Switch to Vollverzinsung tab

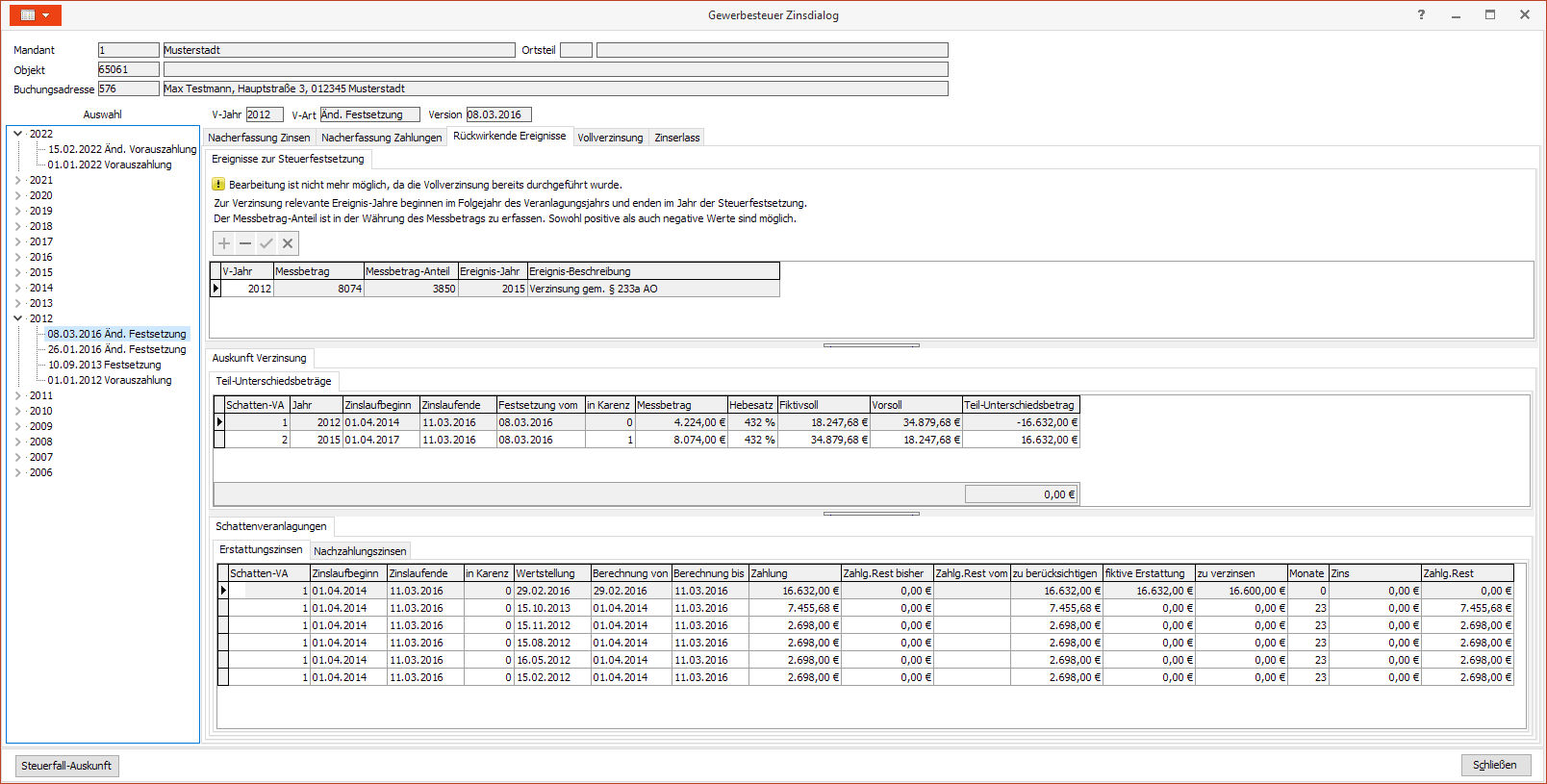610,138
